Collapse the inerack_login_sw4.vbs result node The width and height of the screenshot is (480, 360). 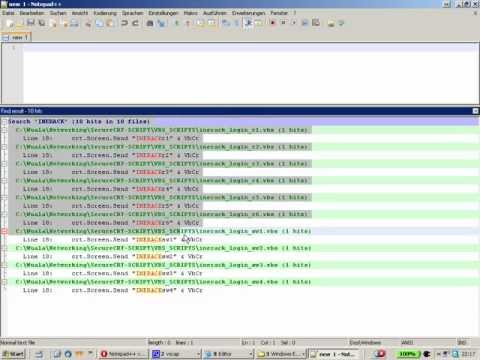[x=4, y=282]
